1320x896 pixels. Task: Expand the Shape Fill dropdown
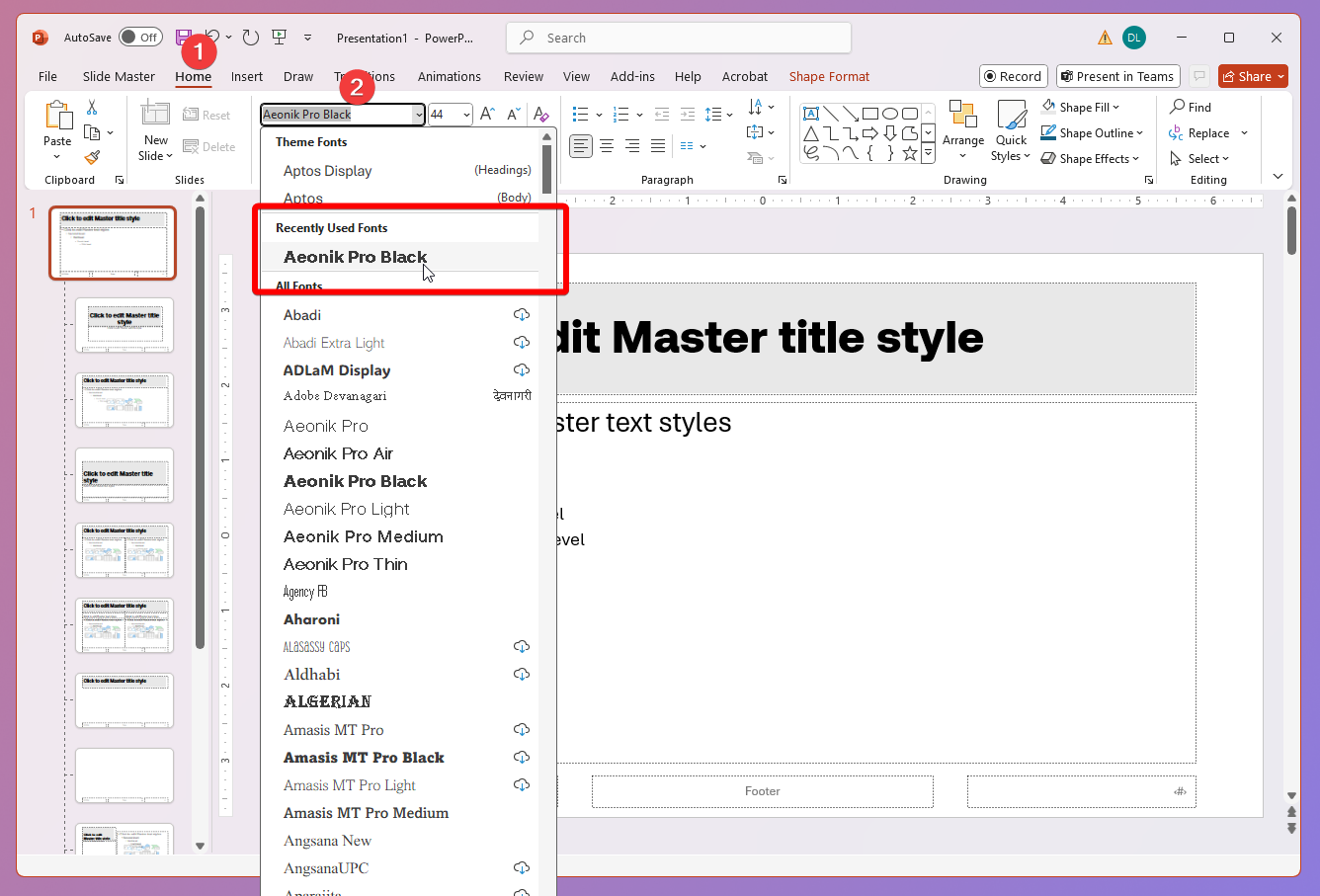pos(1116,108)
